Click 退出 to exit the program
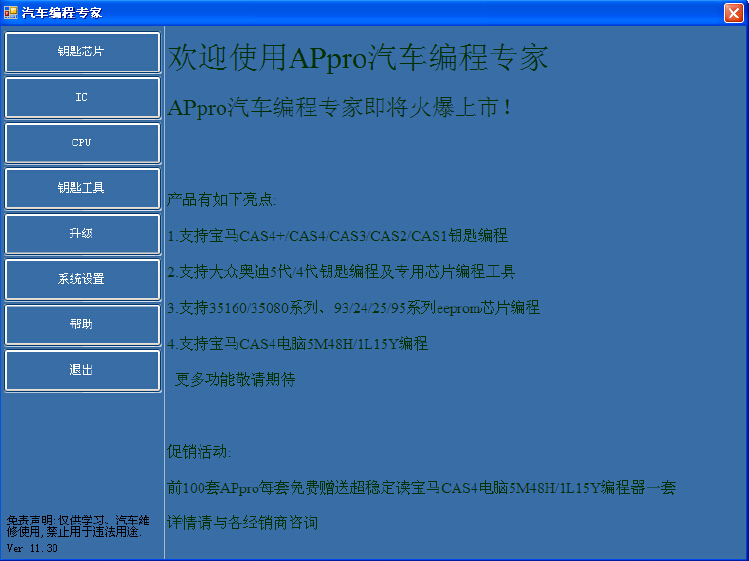Viewport: 749px width, 561px height. pyautogui.click(x=82, y=370)
